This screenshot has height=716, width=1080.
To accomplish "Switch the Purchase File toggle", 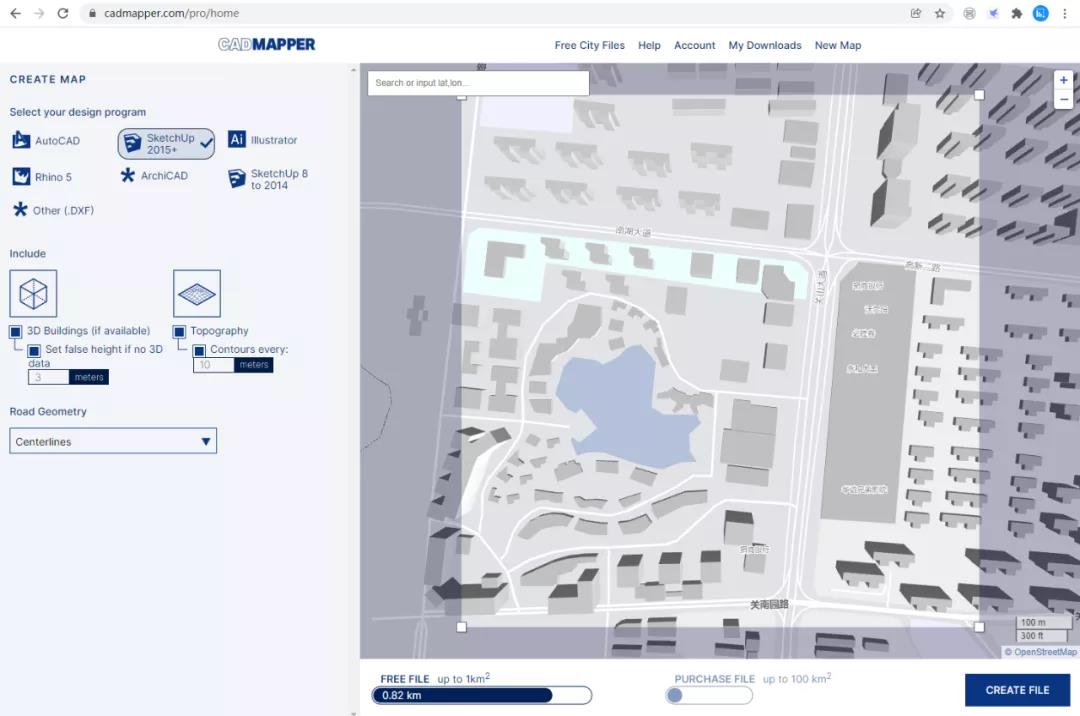I will [x=709, y=695].
